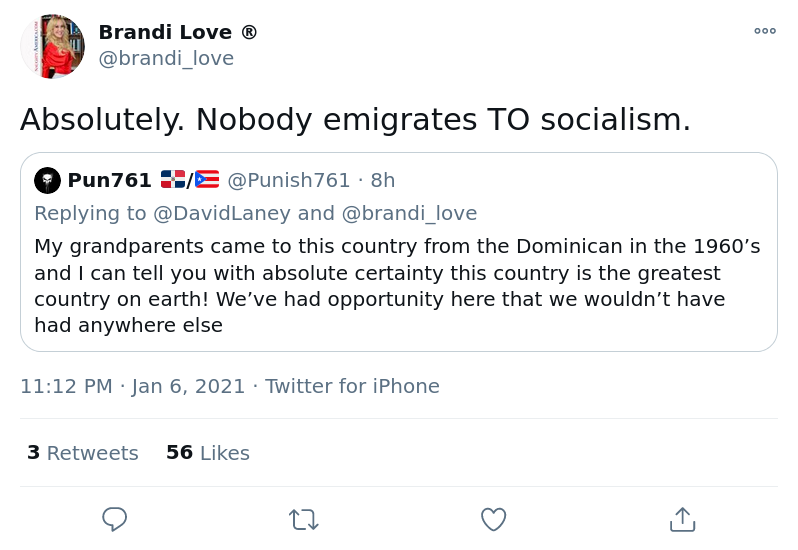Open the @brandi_love handle under the name
Screen dimensions: 798x550
click(x=166, y=58)
